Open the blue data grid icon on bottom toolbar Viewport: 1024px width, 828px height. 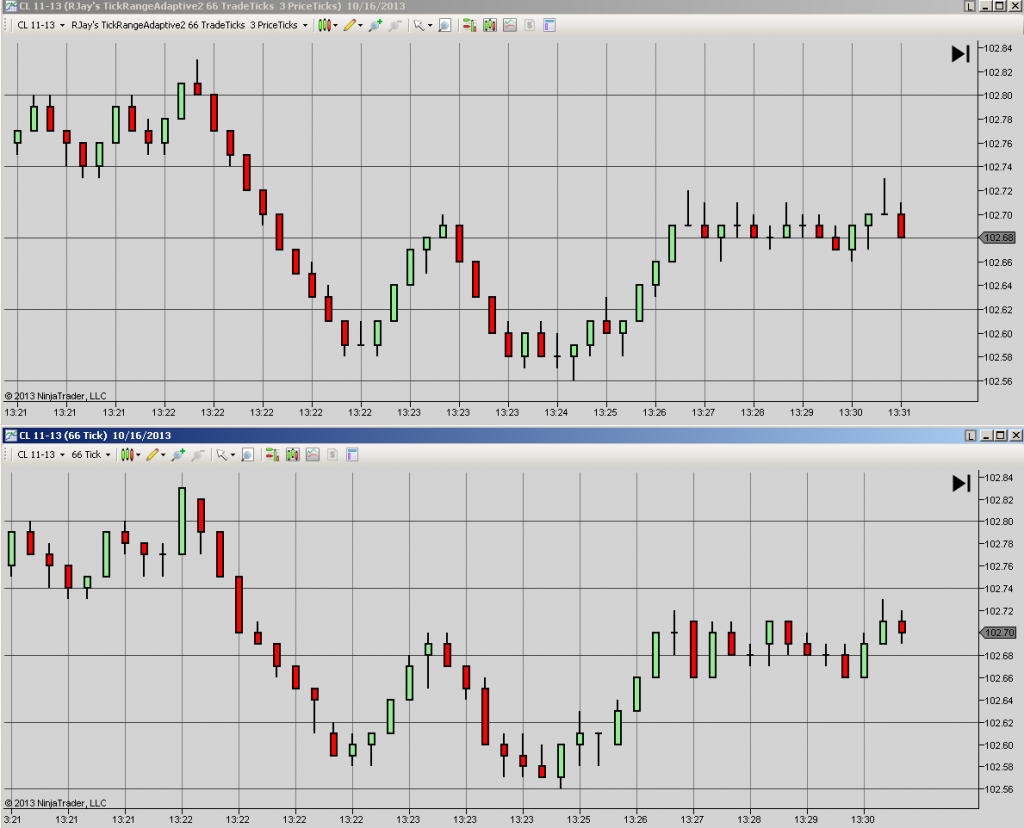tap(351, 455)
